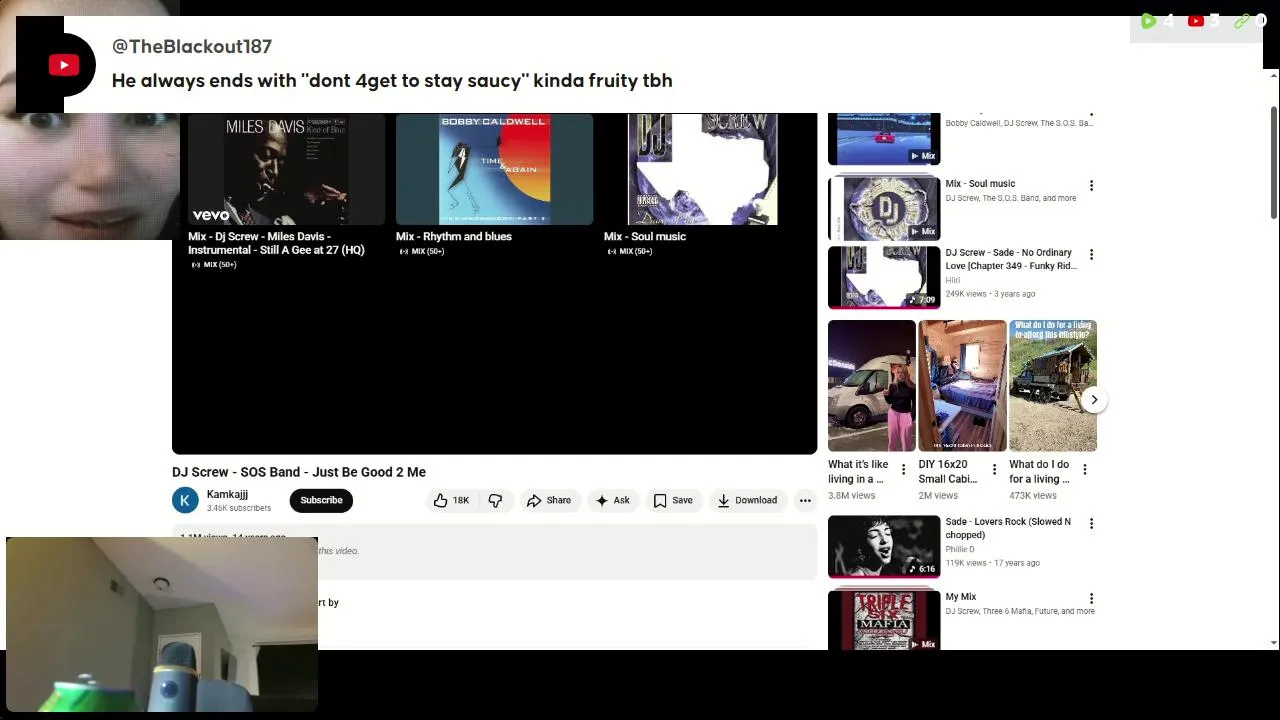This screenshot has width=1280, height=720.
Task: Click the red YouTube viewer count icon
Action: (1195, 21)
